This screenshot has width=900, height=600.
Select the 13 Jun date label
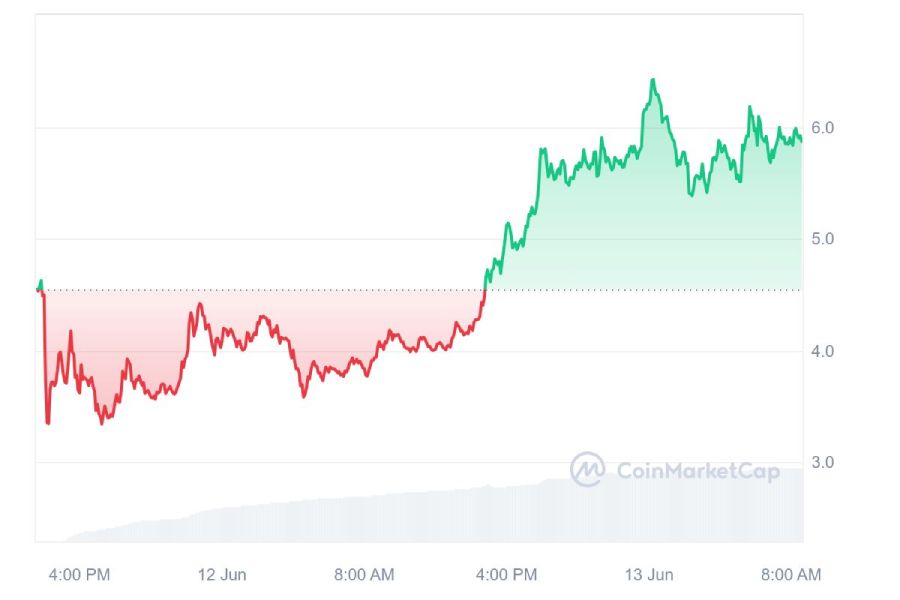tap(649, 574)
